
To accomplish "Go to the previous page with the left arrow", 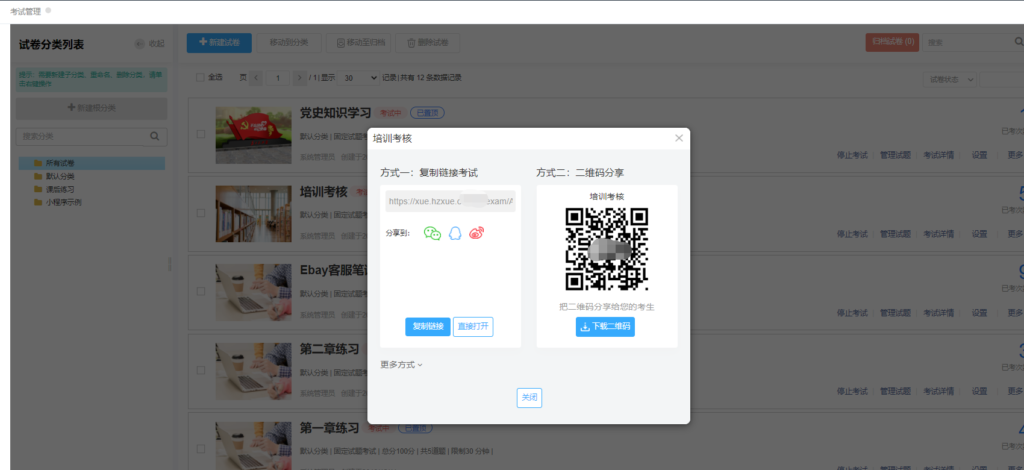I will pos(256,78).
